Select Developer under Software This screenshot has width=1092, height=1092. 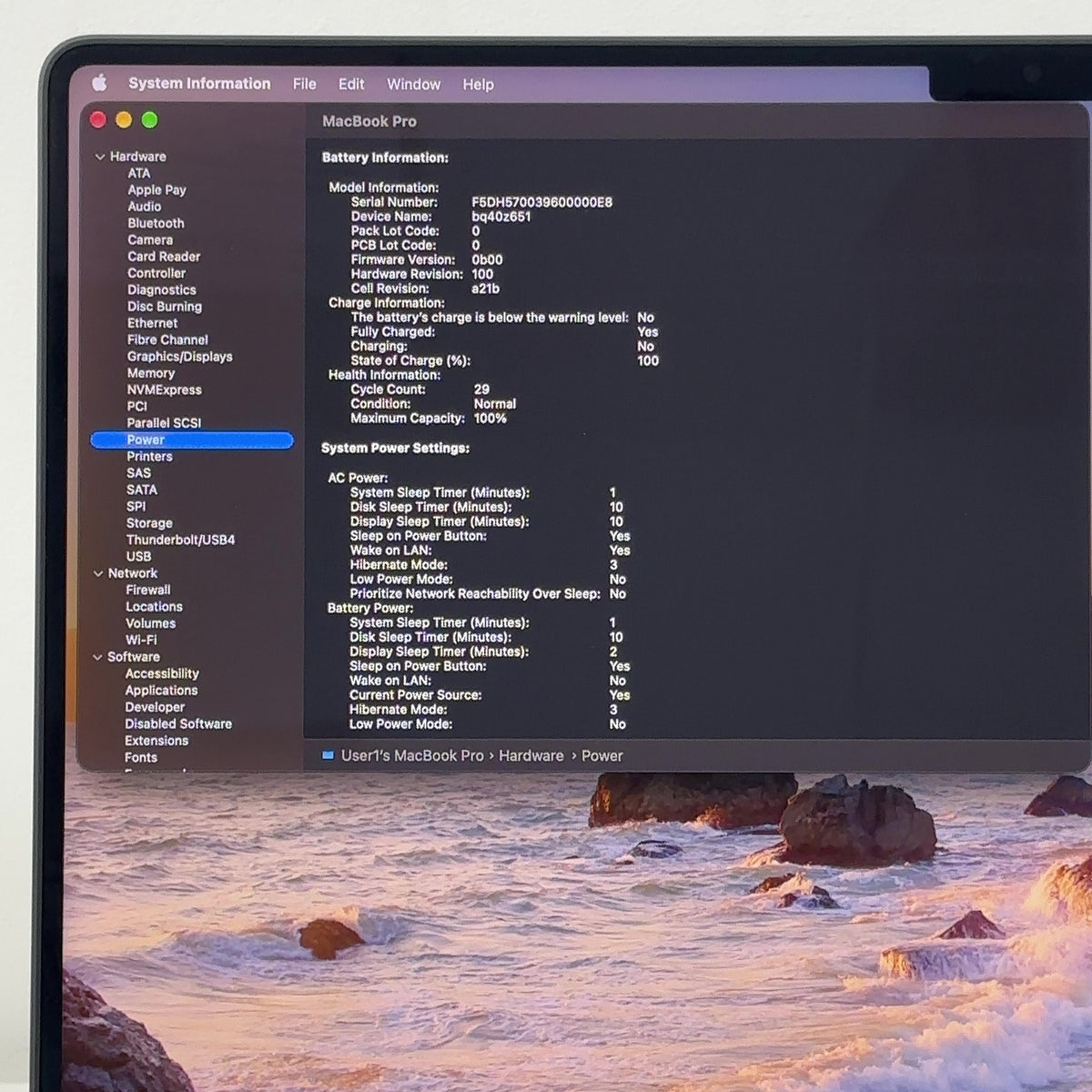(x=155, y=707)
